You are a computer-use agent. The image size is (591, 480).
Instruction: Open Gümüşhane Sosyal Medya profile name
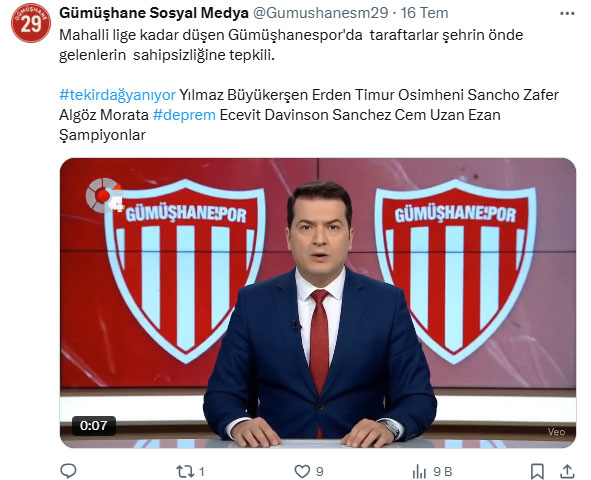tap(154, 13)
